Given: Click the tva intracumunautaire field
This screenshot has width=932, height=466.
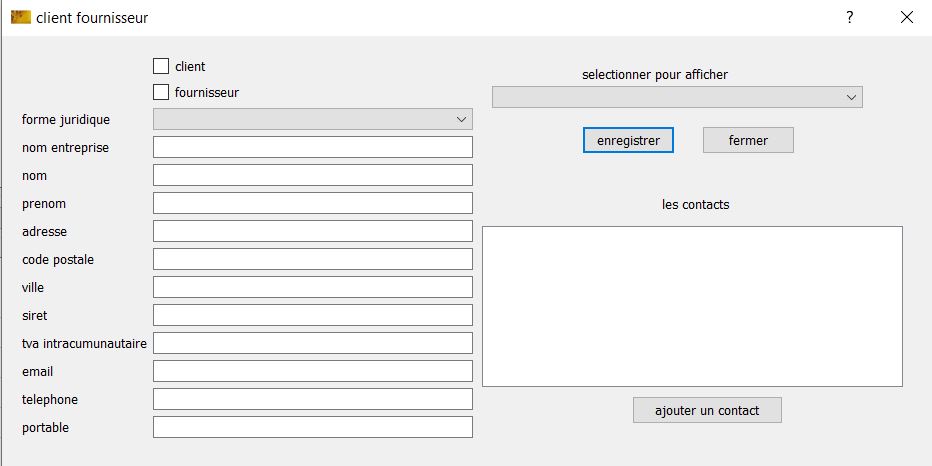Looking at the screenshot, I should pos(312,343).
